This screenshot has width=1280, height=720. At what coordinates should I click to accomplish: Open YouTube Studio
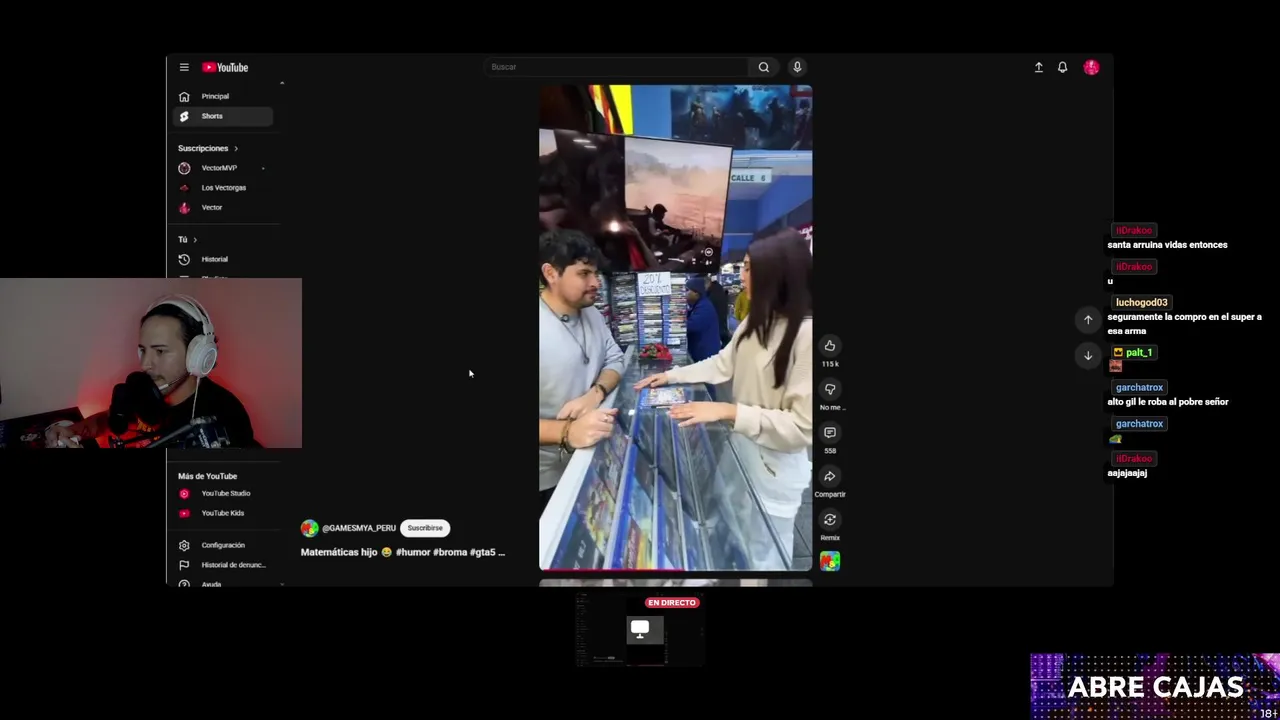[222, 493]
